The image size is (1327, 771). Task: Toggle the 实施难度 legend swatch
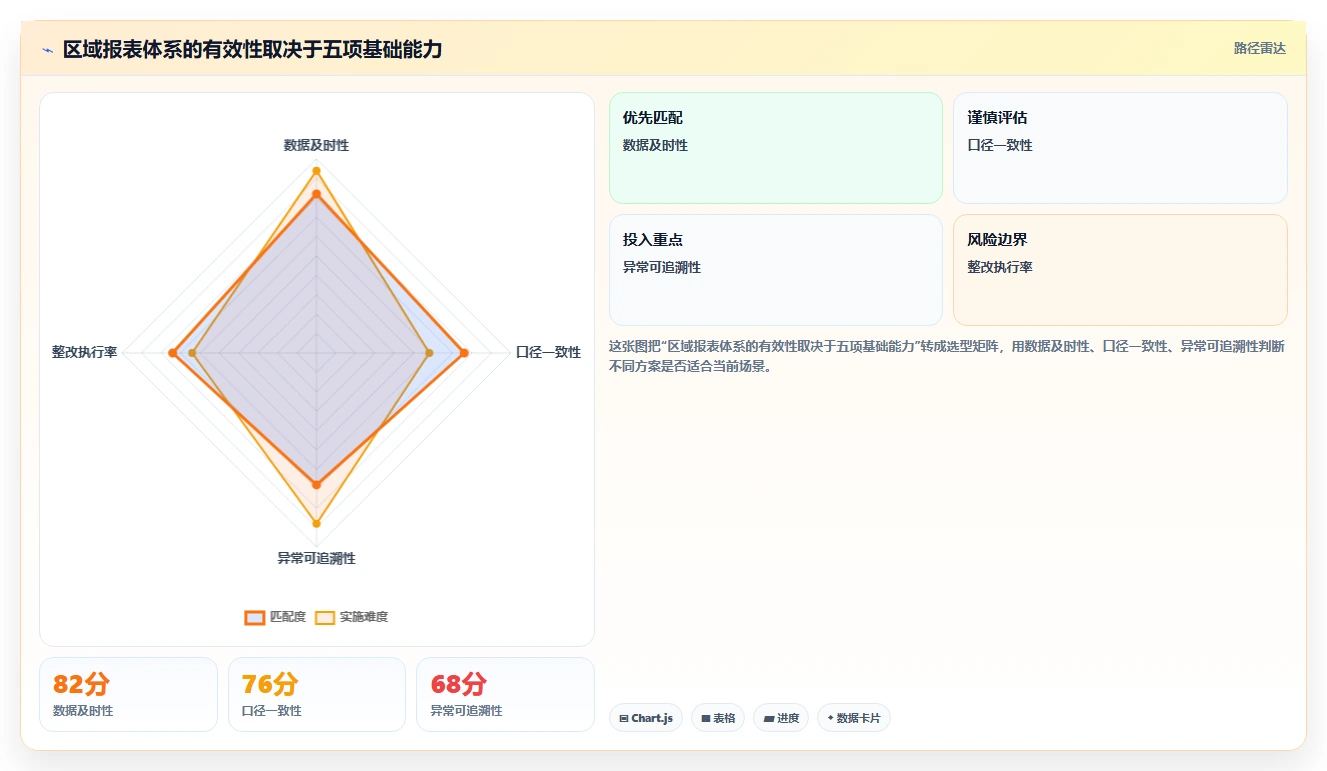pos(325,617)
